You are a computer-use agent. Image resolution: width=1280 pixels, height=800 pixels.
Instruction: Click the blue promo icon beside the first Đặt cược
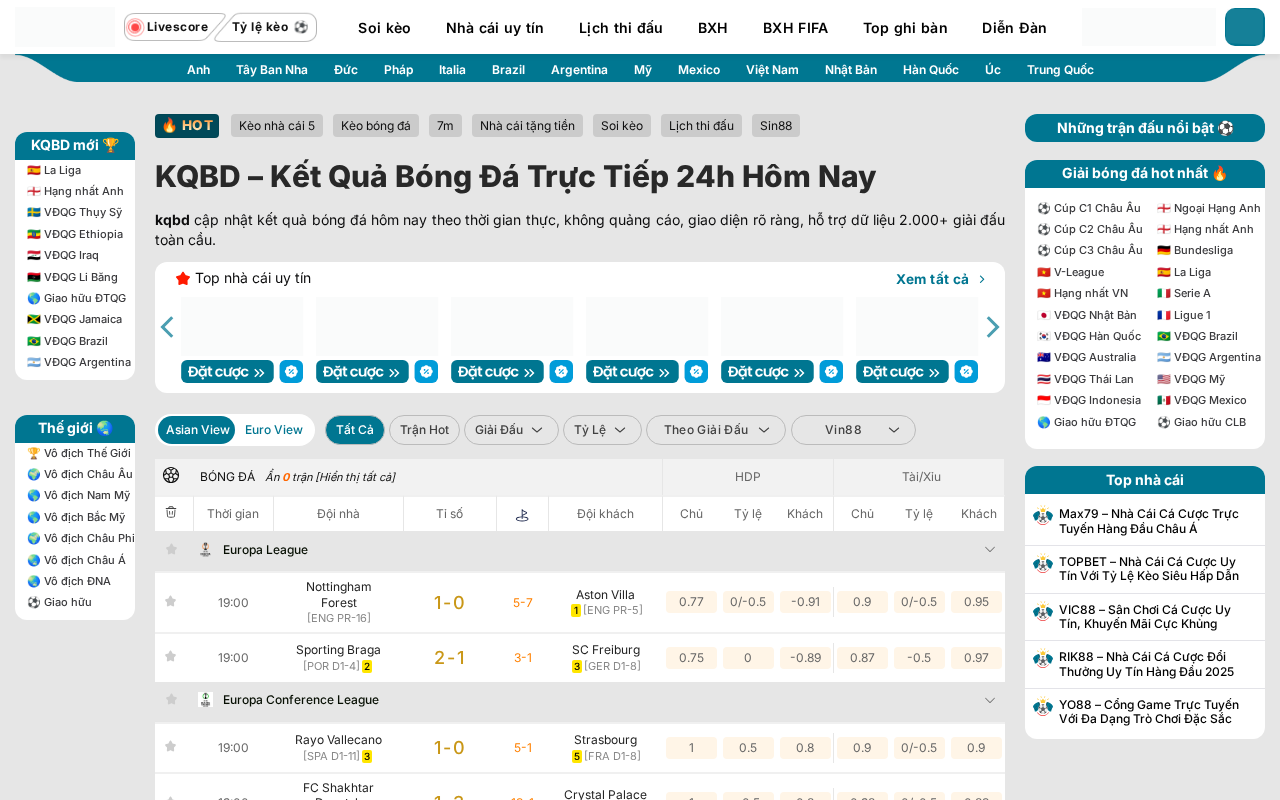pos(291,371)
